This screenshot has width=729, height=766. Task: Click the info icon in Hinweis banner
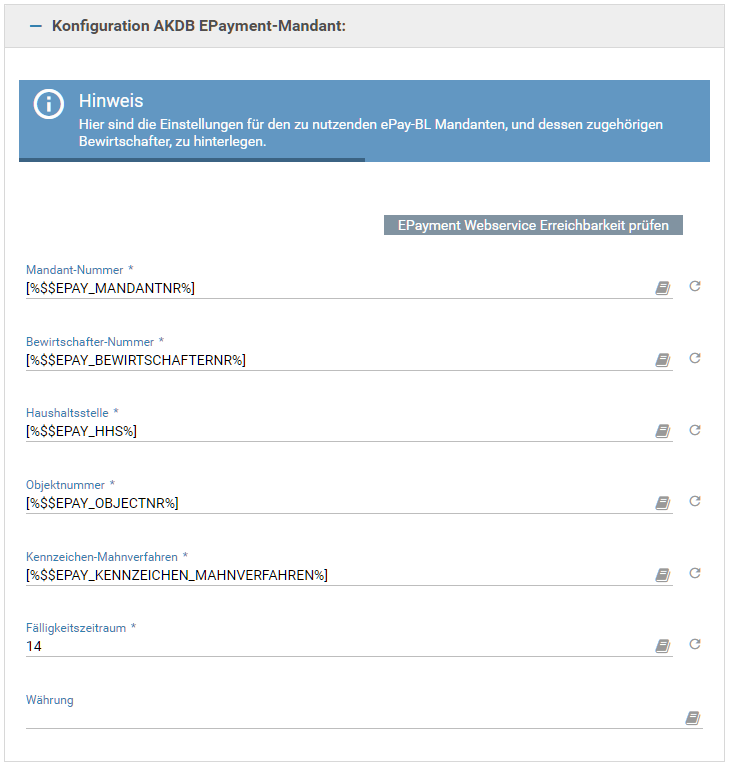(49, 105)
